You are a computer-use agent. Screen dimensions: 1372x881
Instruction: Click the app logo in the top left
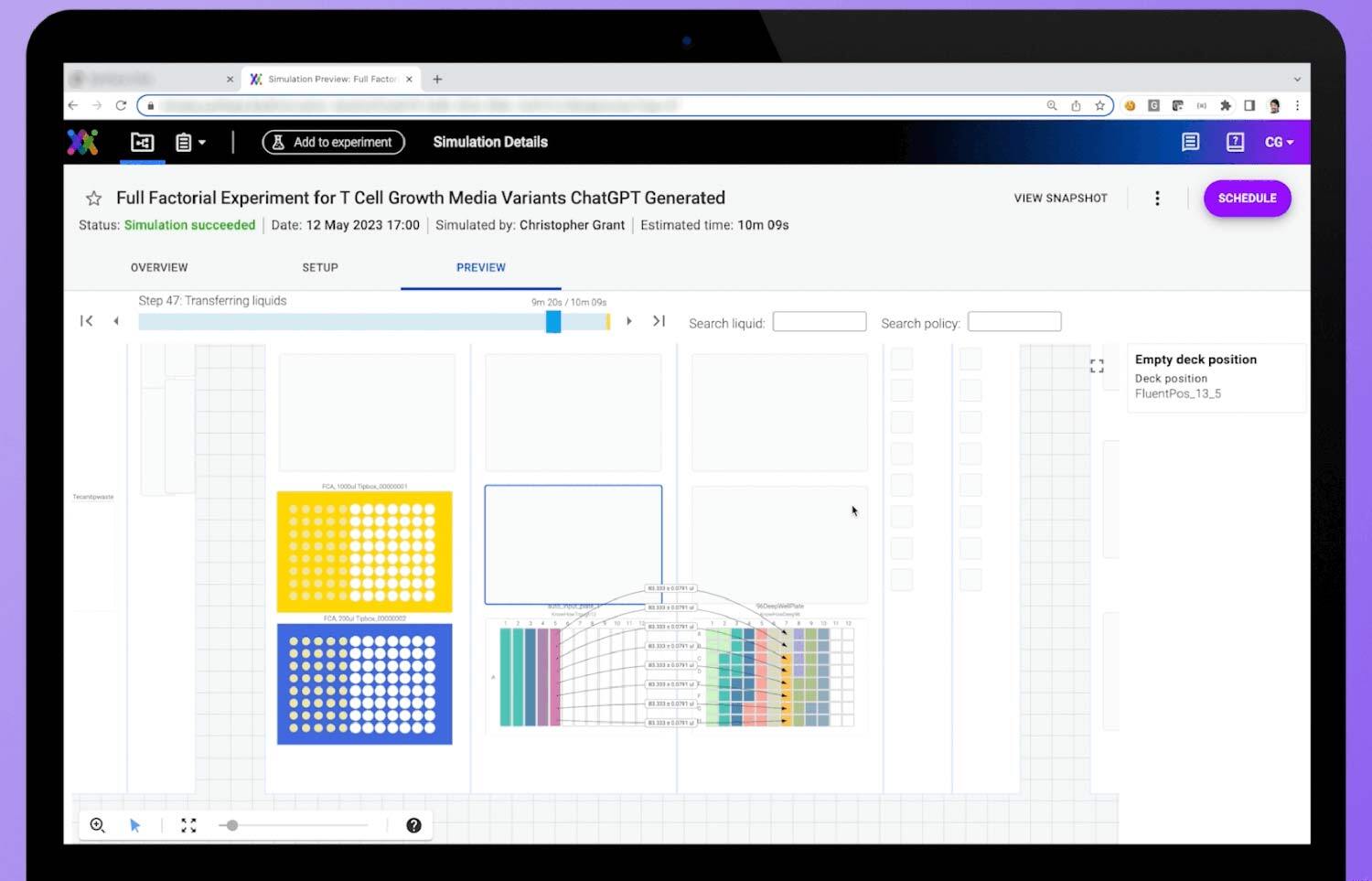point(82,142)
